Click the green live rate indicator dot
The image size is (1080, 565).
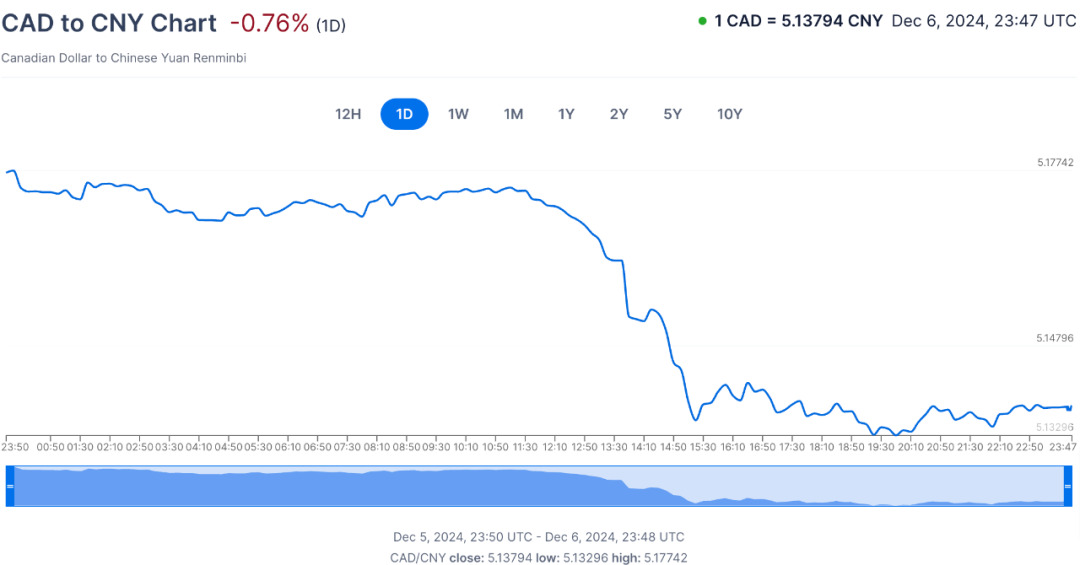coord(703,20)
